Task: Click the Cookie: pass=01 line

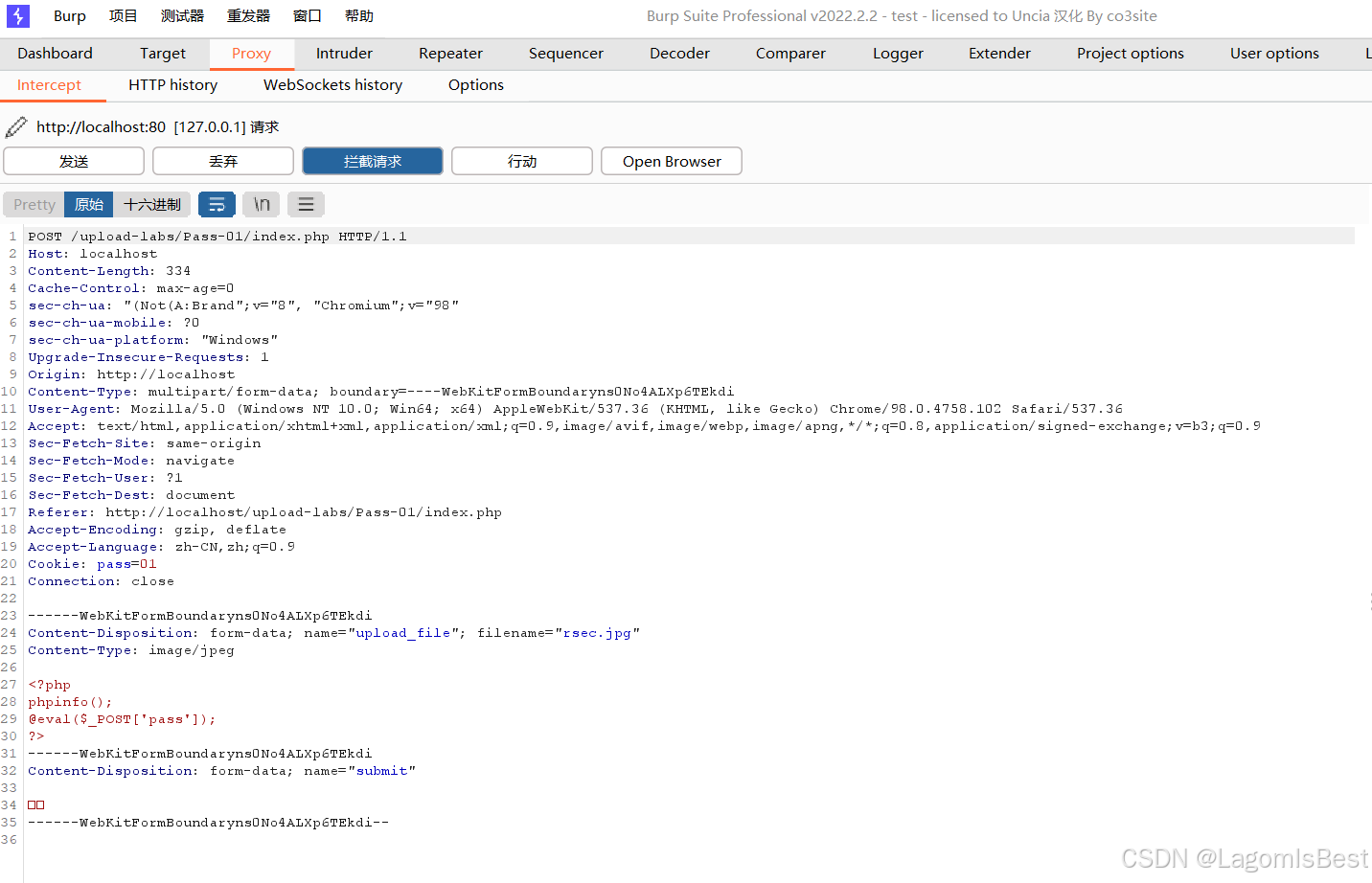Action: pyautogui.click(x=92, y=564)
